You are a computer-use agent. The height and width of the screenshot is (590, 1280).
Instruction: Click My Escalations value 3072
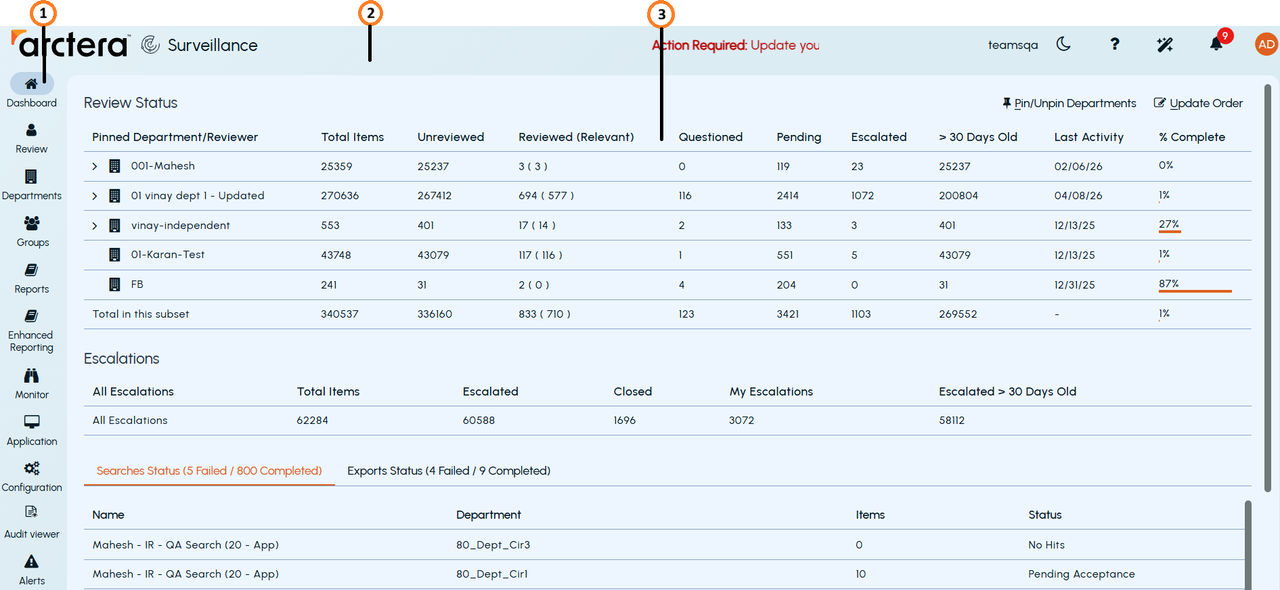click(742, 420)
